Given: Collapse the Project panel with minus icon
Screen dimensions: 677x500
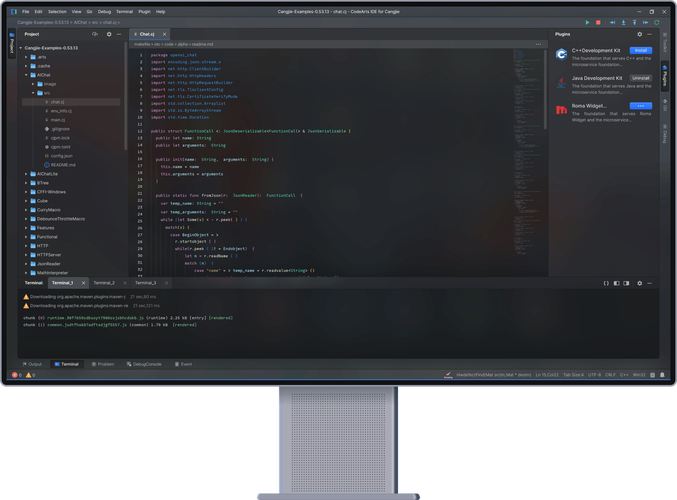Looking at the screenshot, I should click(x=119, y=34).
